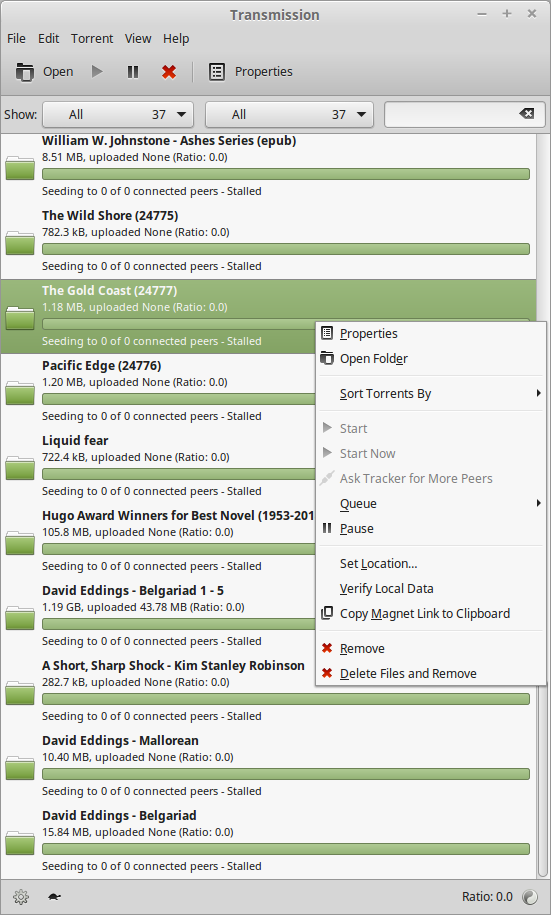
Task: Select the Hugo Award Winners for Best Novel title
Action: click(x=179, y=516)
